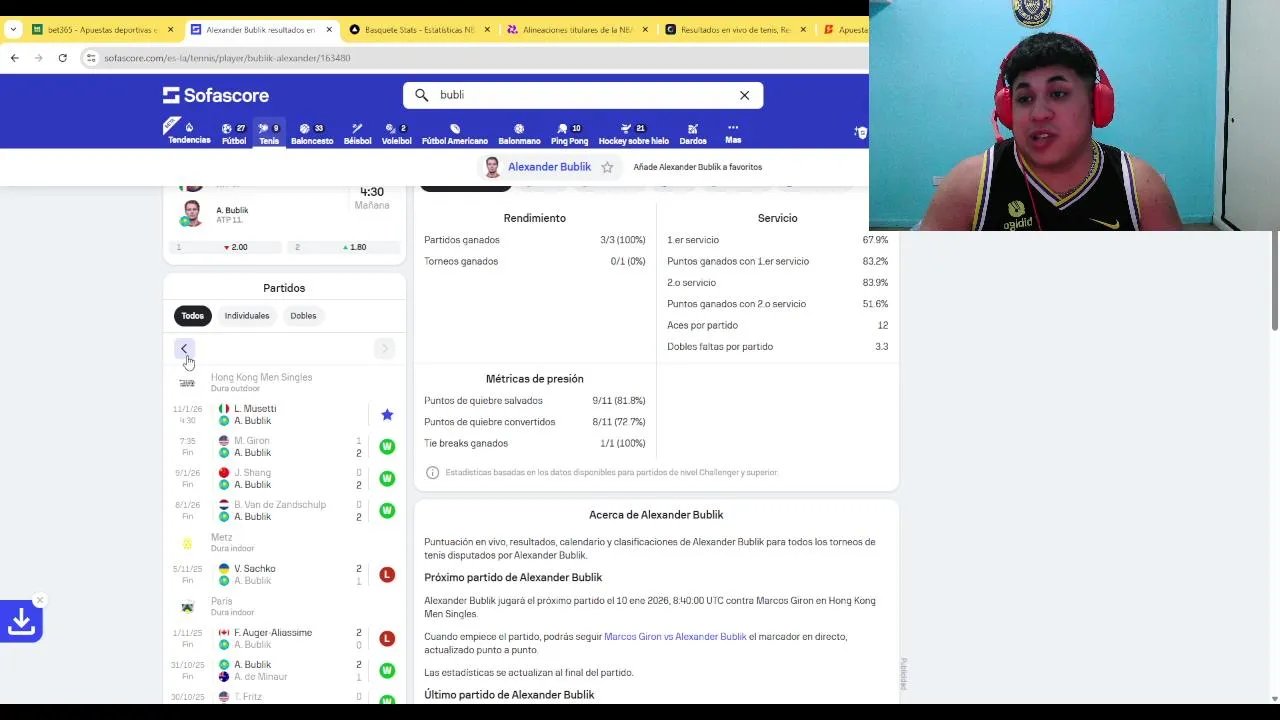Open the Dardos sports section
The height and width of the screenshot is (720, 1280).
point(693,133)
